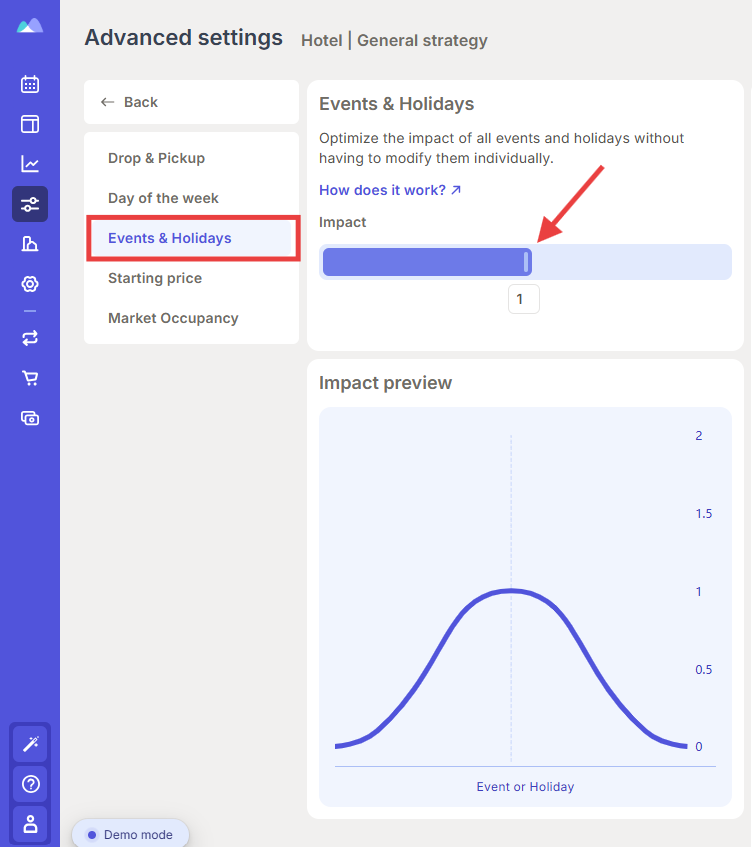Open the help question mark icon
752x847 pixels.
[30, 784]
